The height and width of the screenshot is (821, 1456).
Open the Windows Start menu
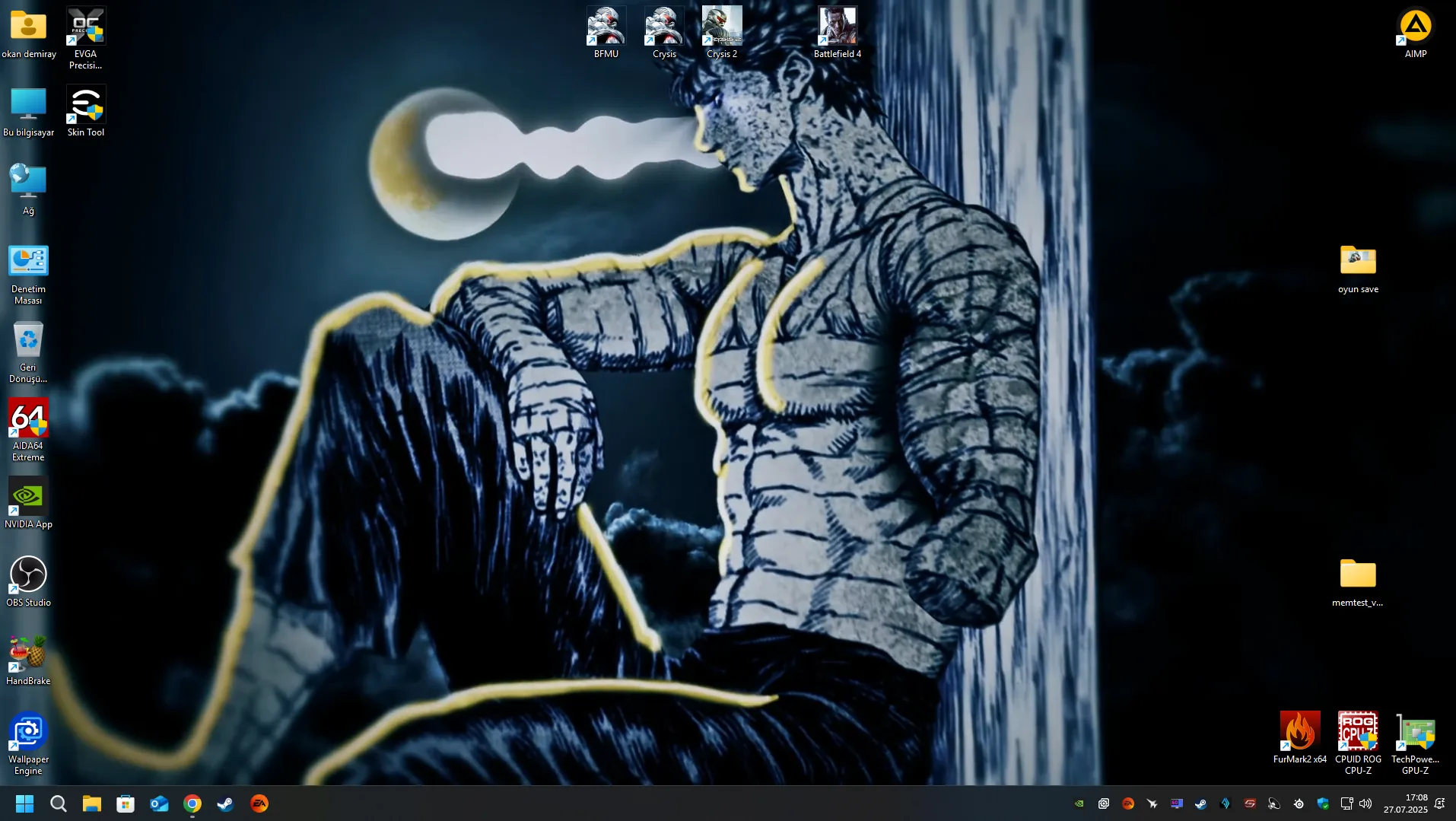[25, 803]
